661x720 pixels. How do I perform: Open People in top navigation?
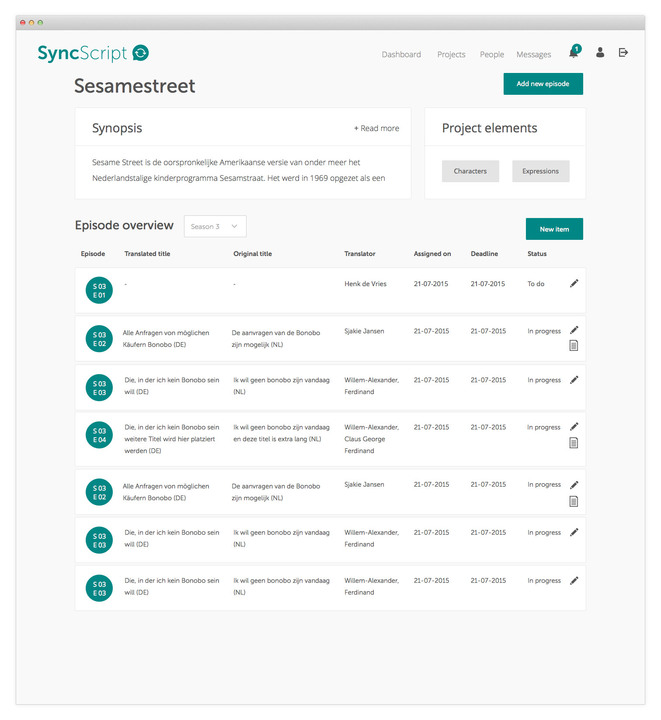click(492, 54)
